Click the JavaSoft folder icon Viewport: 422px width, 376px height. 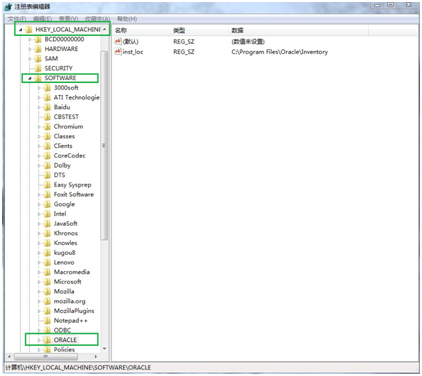click(x=47, y=223)
